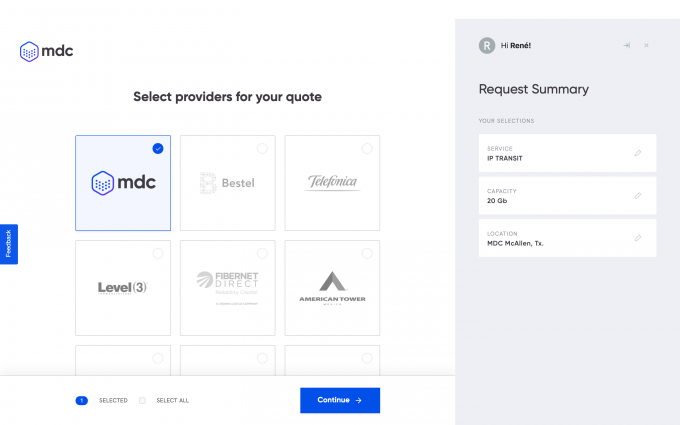
Task: Collapse the Request Summary panel arrow icon
Action: pos(627,45)
